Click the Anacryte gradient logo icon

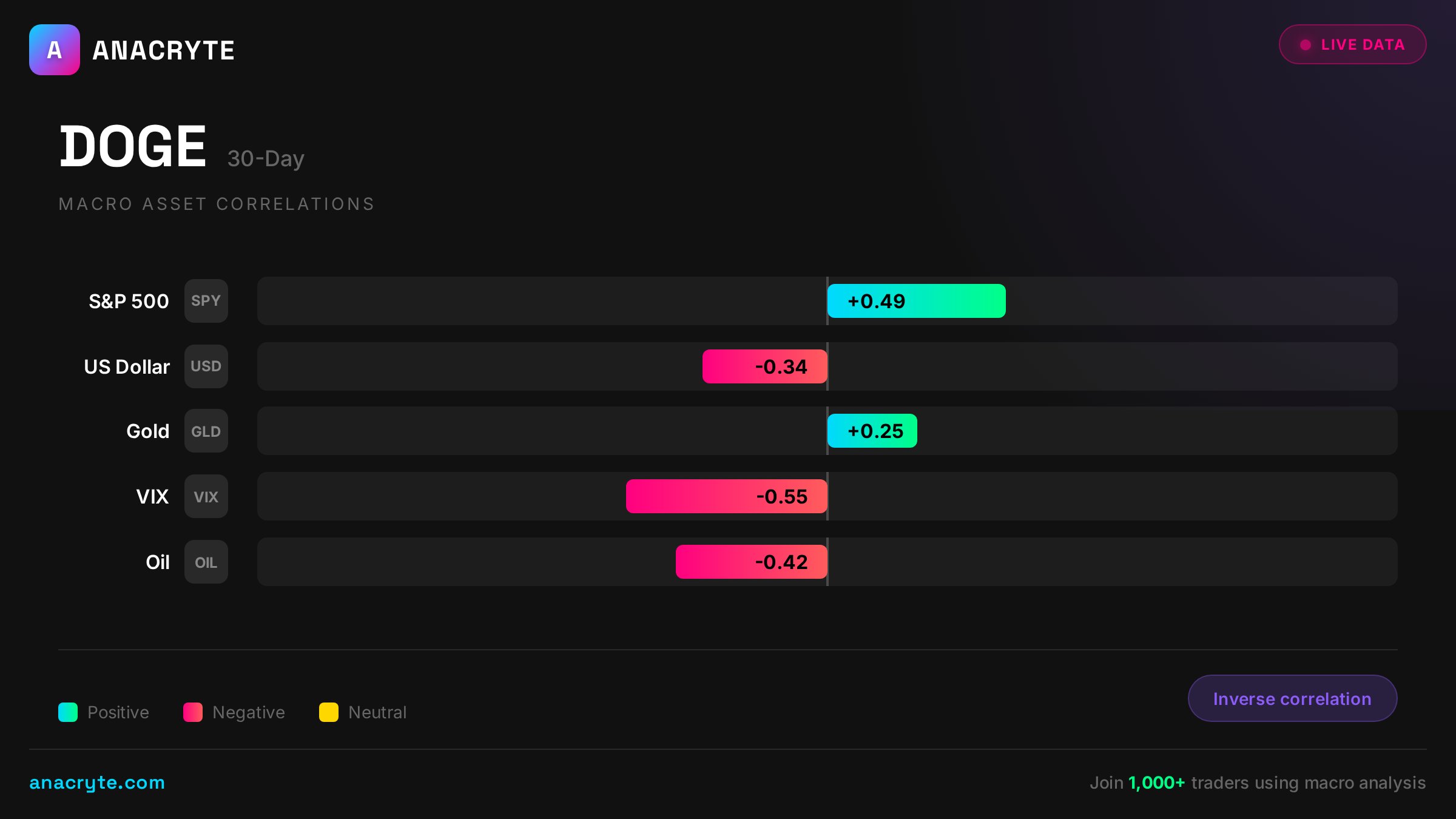tap(55, 50)
